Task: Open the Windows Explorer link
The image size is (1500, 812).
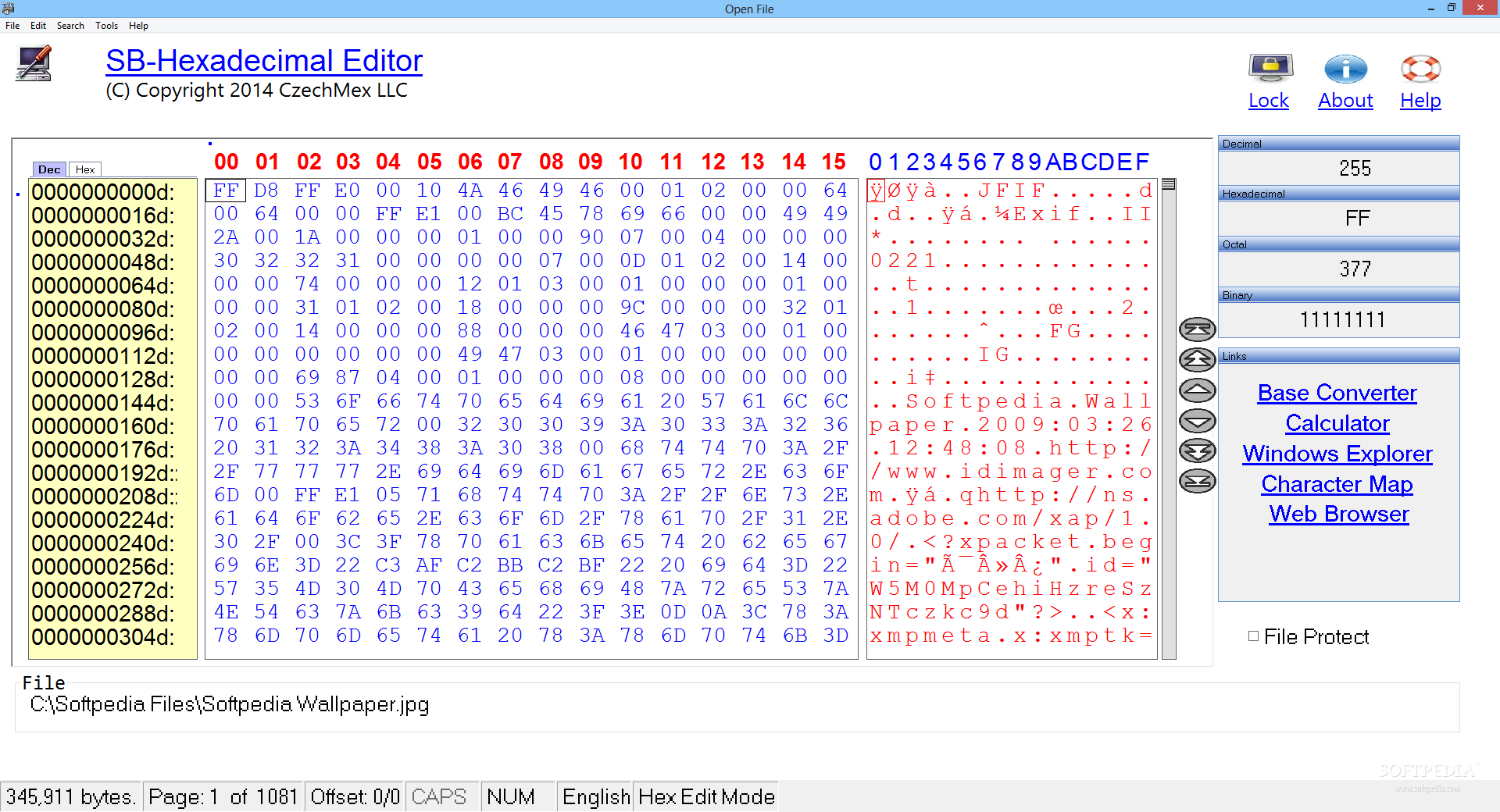Action: pyautogui.click(x=1337, y=454)
